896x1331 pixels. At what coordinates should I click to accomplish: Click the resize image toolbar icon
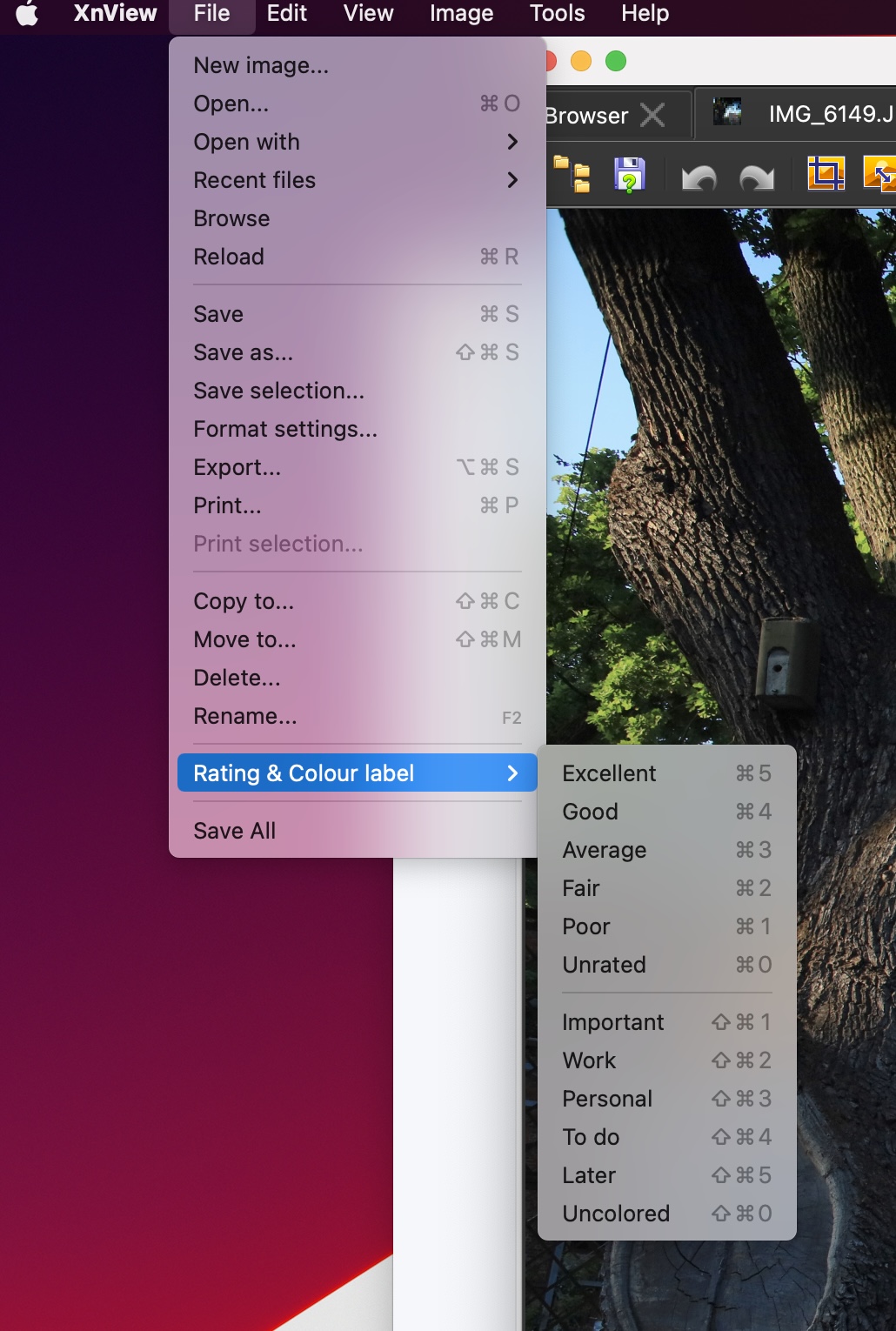tap(879, 173)
